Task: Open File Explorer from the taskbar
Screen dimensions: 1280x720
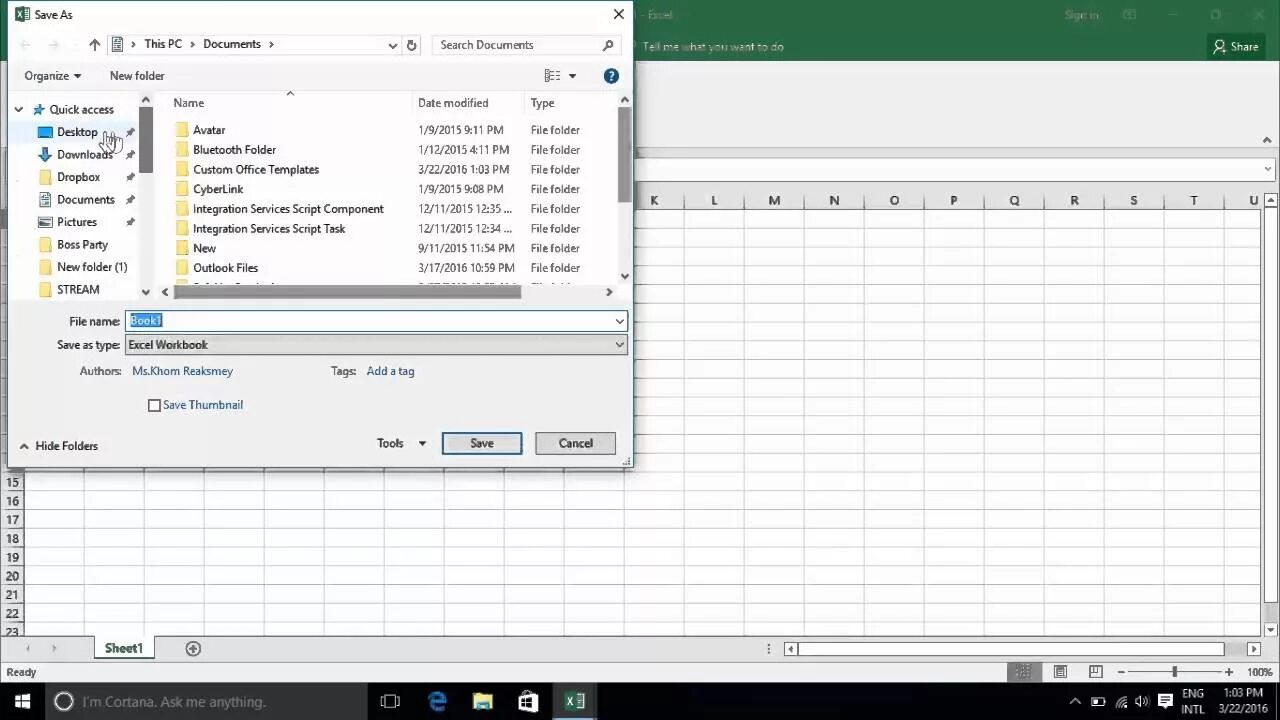Action: point(482,701)
